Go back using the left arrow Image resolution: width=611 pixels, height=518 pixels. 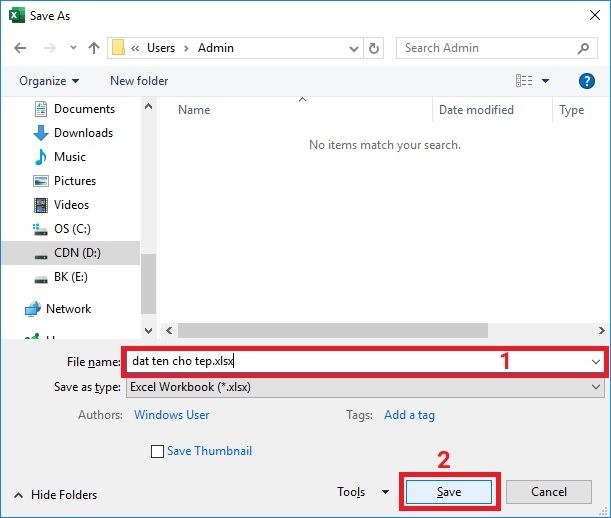(x=20, y=48)
